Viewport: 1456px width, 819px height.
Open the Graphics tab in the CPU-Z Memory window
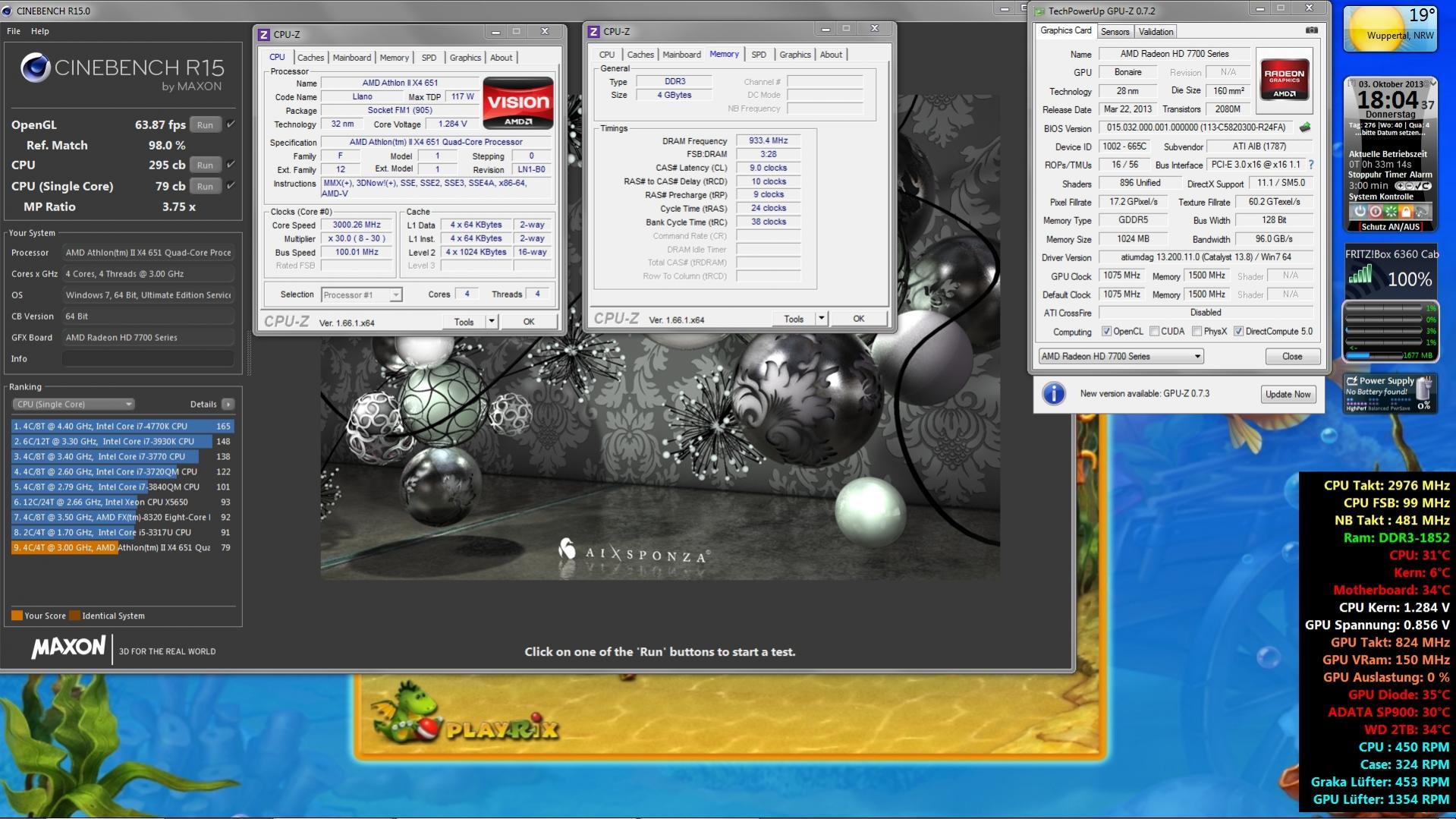pos(795,54)
